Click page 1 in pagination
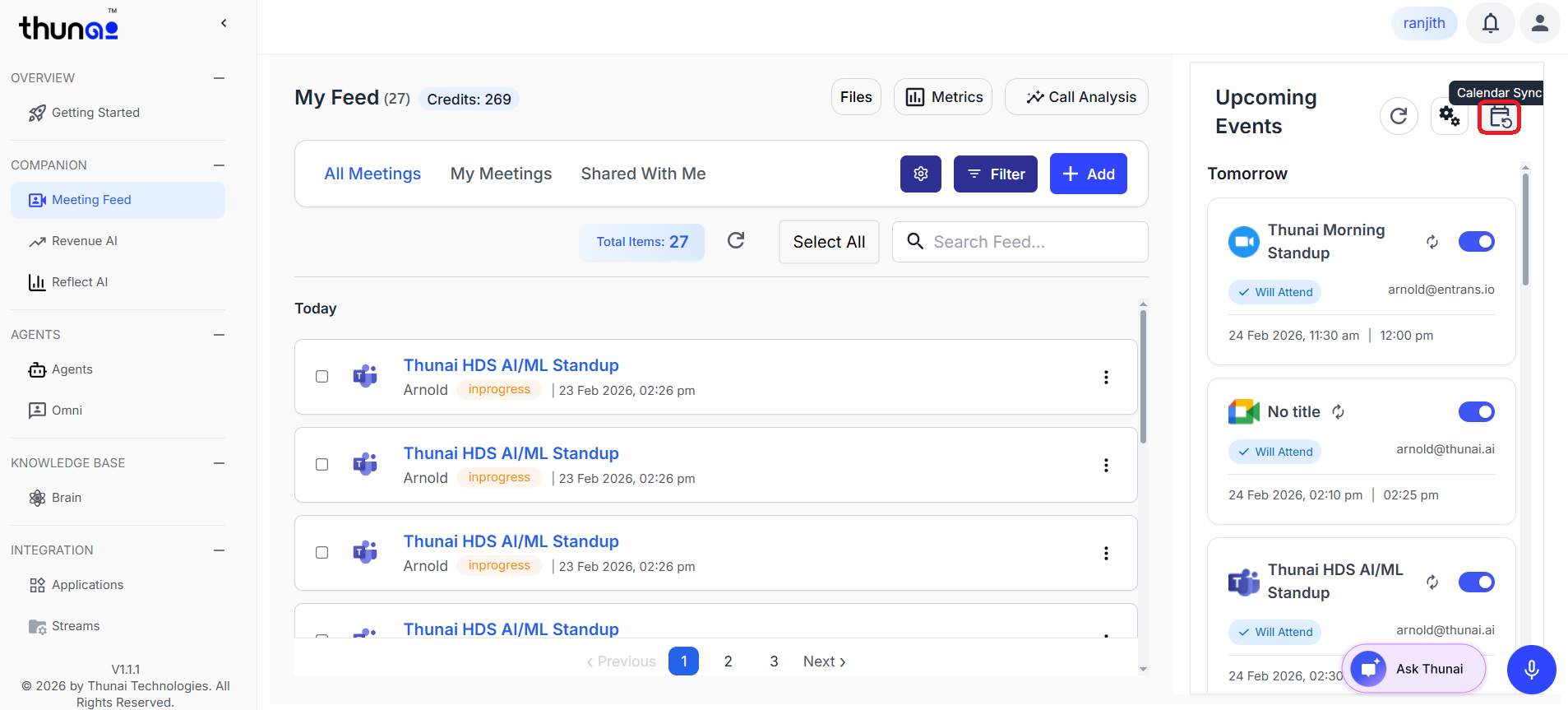The image size is (1568, 710). 683,661
